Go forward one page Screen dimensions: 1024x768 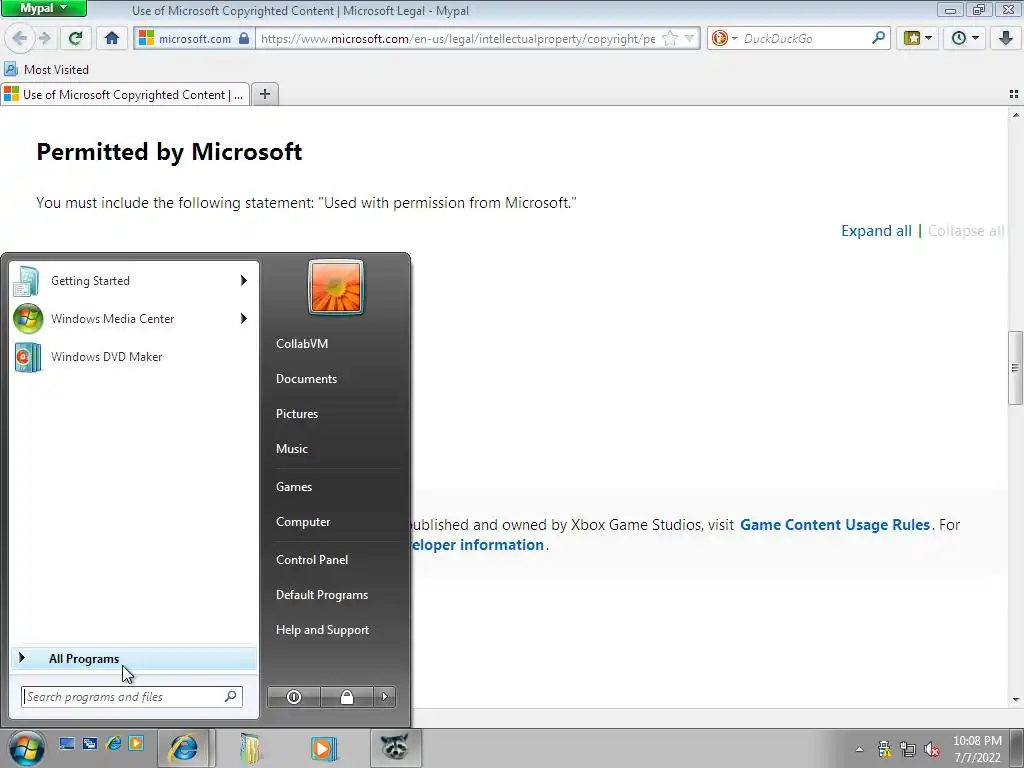(x=44, y=39)
